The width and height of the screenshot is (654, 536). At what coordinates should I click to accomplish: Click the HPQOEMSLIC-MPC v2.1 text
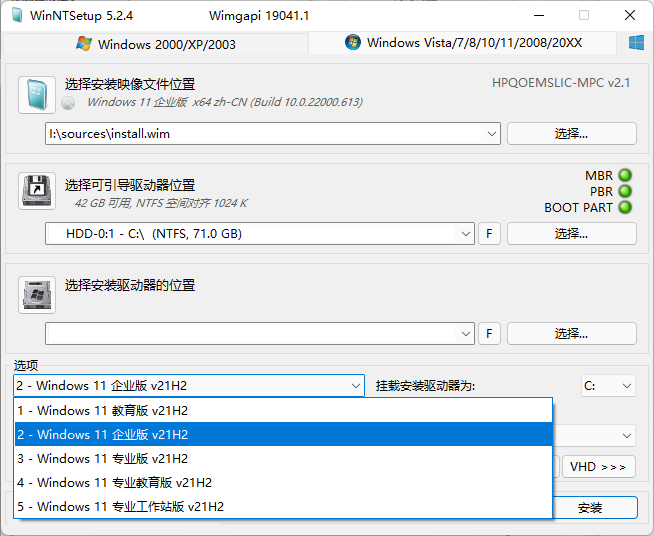pos(561,83)
